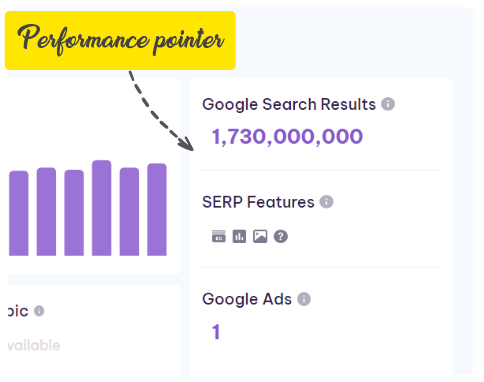
Task: Select the bar chart SERP feature icon
Action: point(239,236)
